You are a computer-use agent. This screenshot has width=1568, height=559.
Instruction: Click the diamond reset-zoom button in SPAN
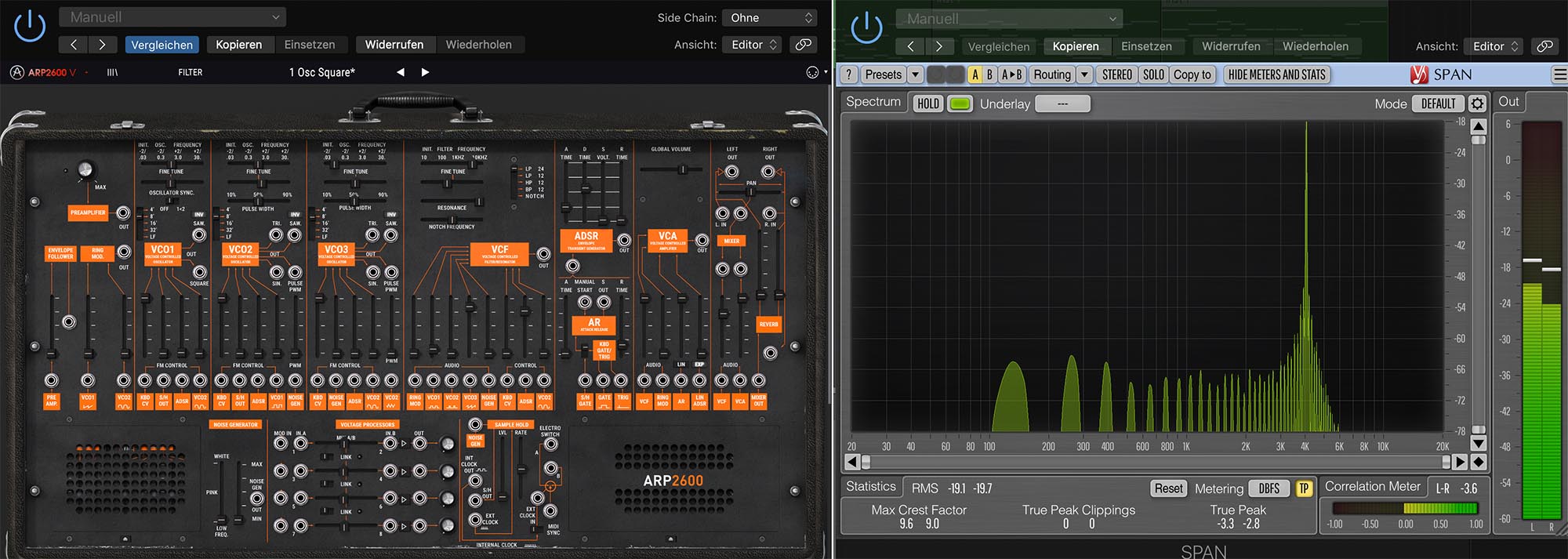pos(1479,462)
